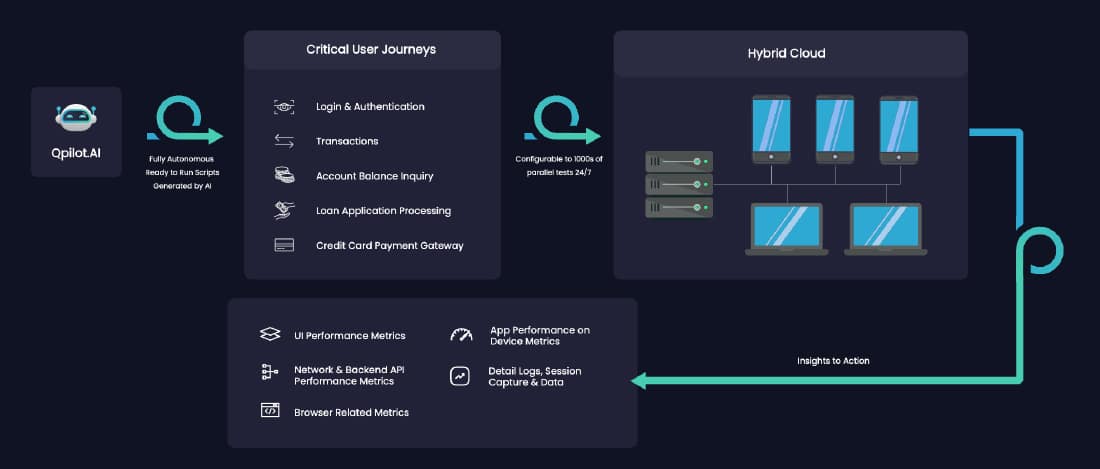Click the left laptop in Hybrid Cloud

pos(786,229)
